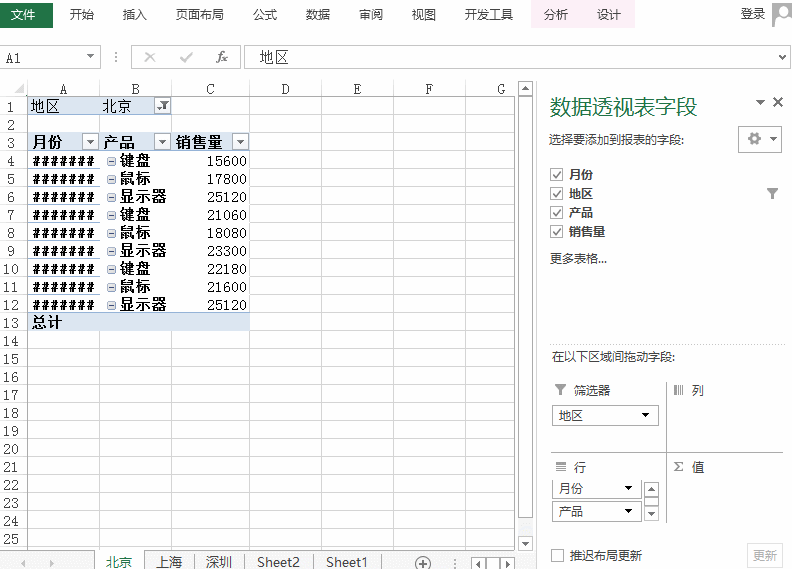Open the 月份 column header dropdown
Screen dimensions: 792x569
click(89, 143)
